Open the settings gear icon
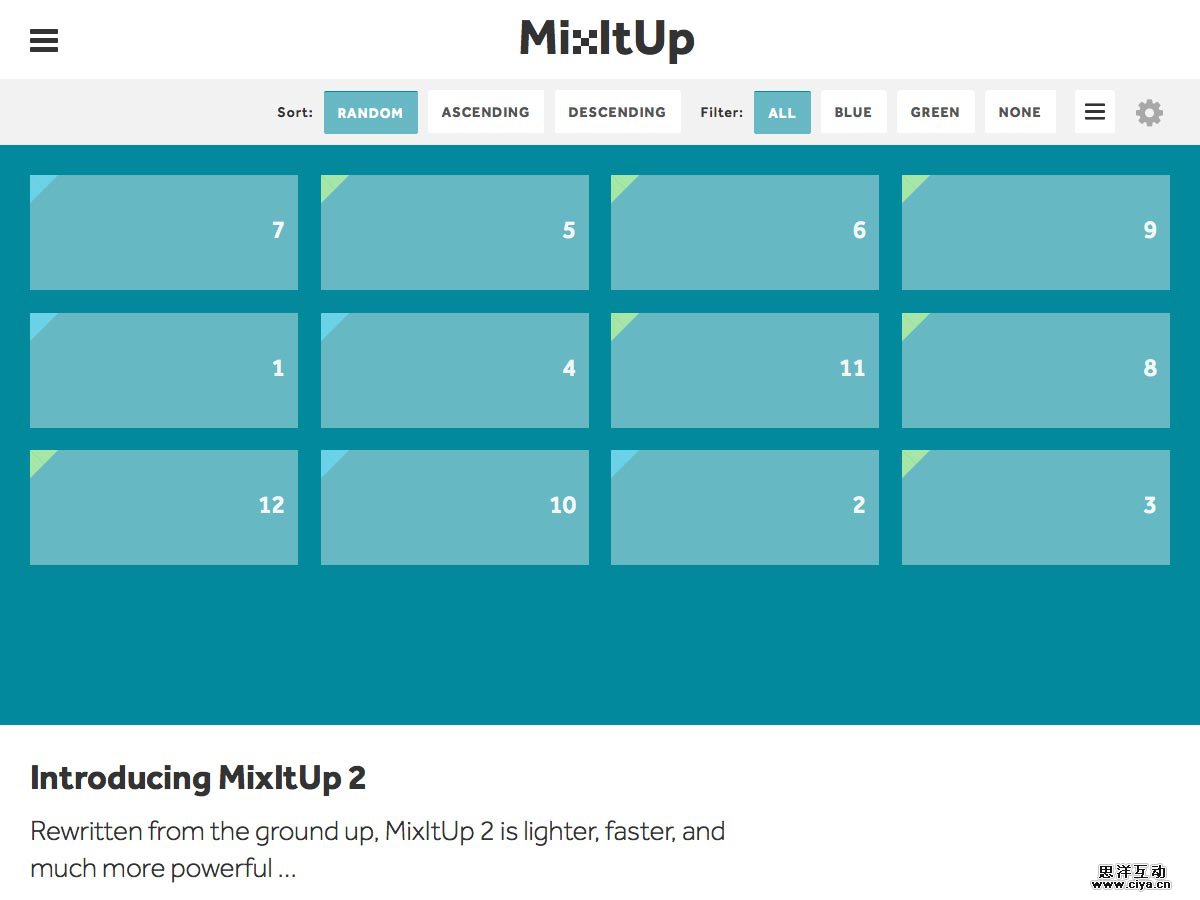 point(1149,112)
